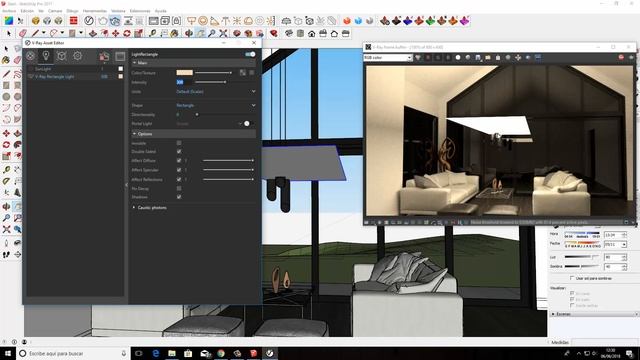Viewport: 640px width, 360px height.
Task: Toggle the LightRectangle enable switch
Action: point(250,54)
